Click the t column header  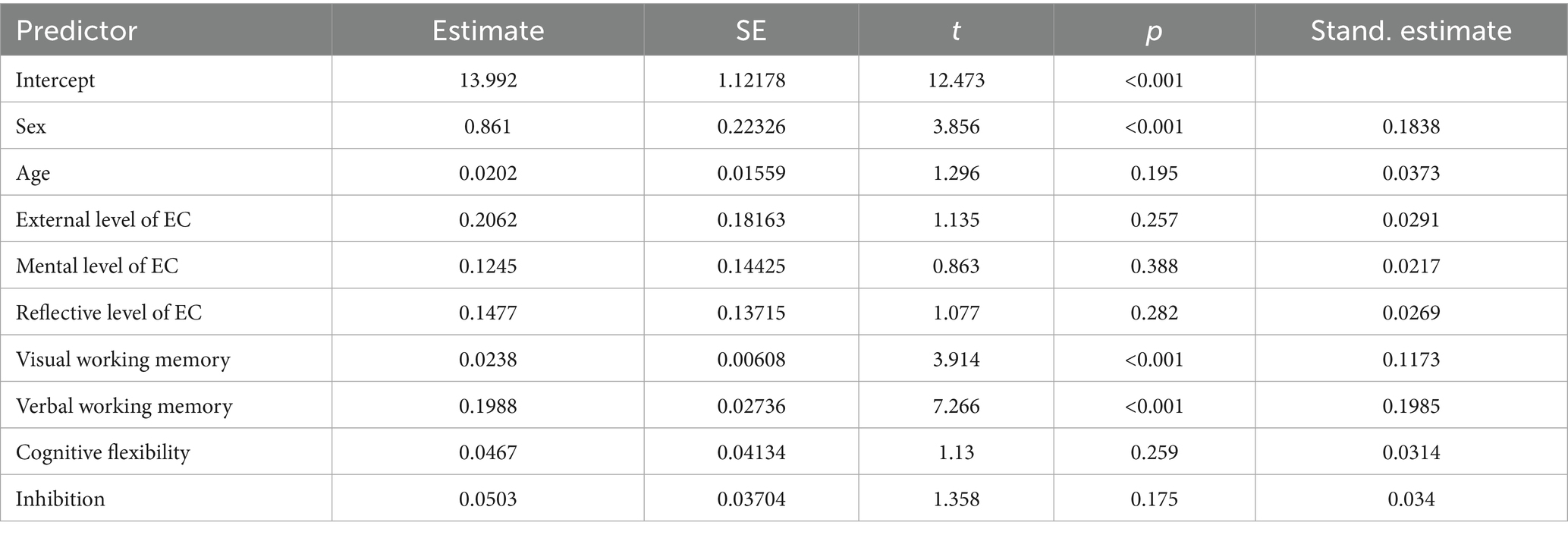(956, 30)
